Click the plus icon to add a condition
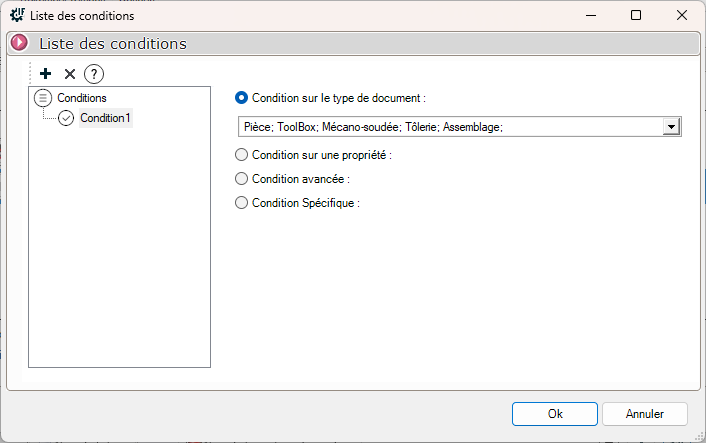Viewport: 706px width, 443px height. click(46, 74)
